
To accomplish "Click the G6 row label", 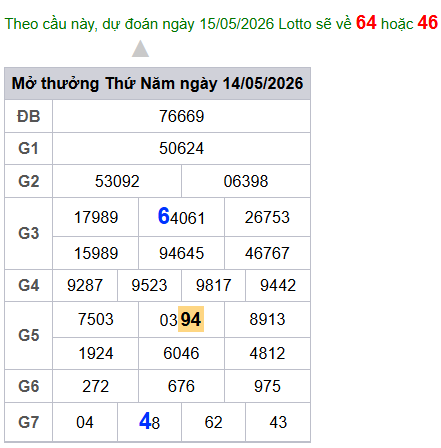I will click(x=29, y=386).
